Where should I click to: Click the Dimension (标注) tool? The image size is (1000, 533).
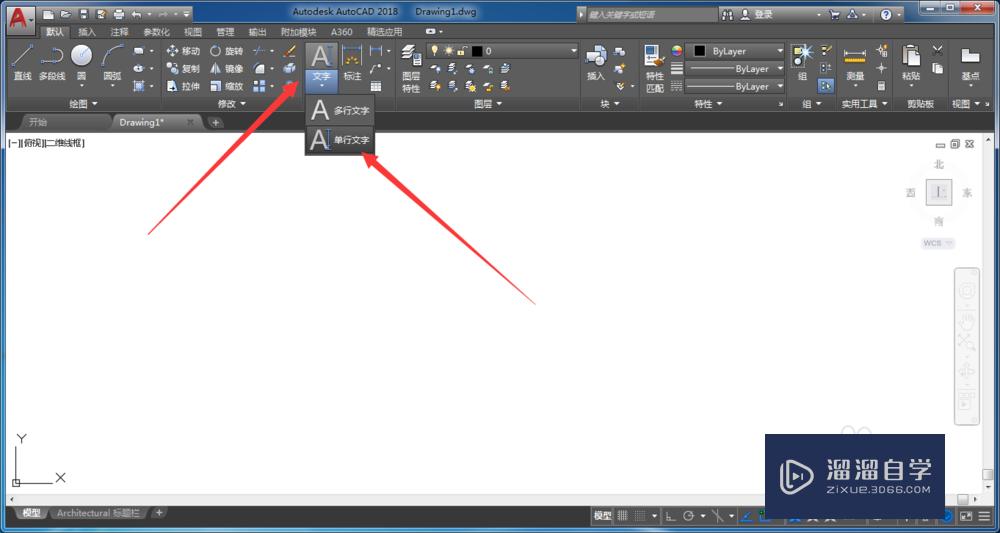(352, 62)
